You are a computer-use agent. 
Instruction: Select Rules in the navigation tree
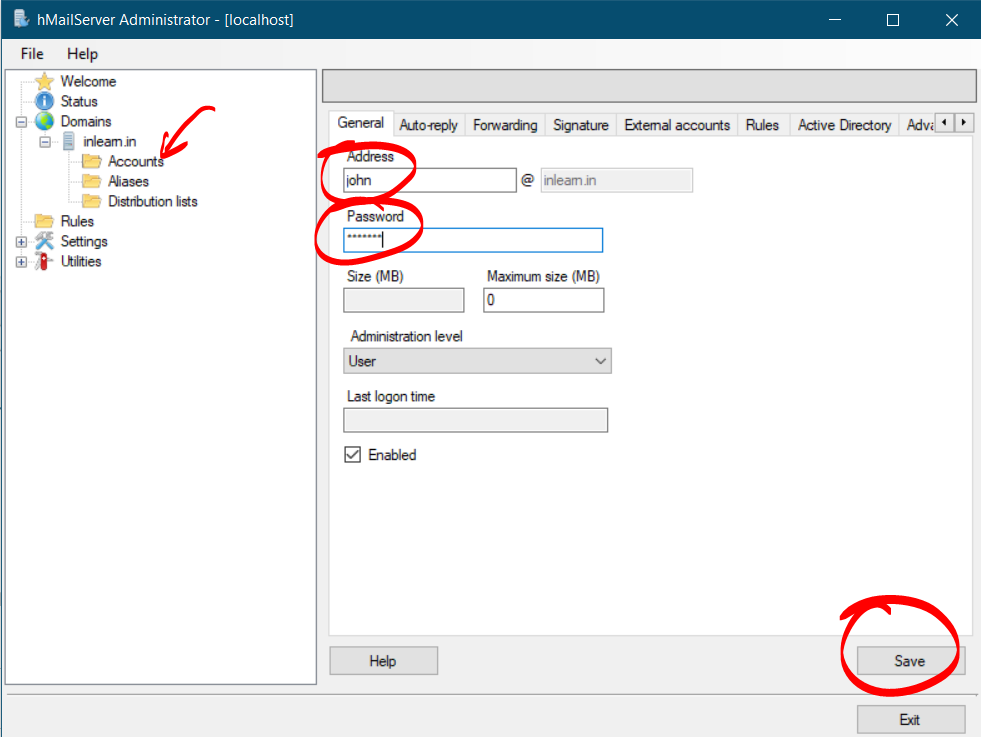[x=77, y=221]
